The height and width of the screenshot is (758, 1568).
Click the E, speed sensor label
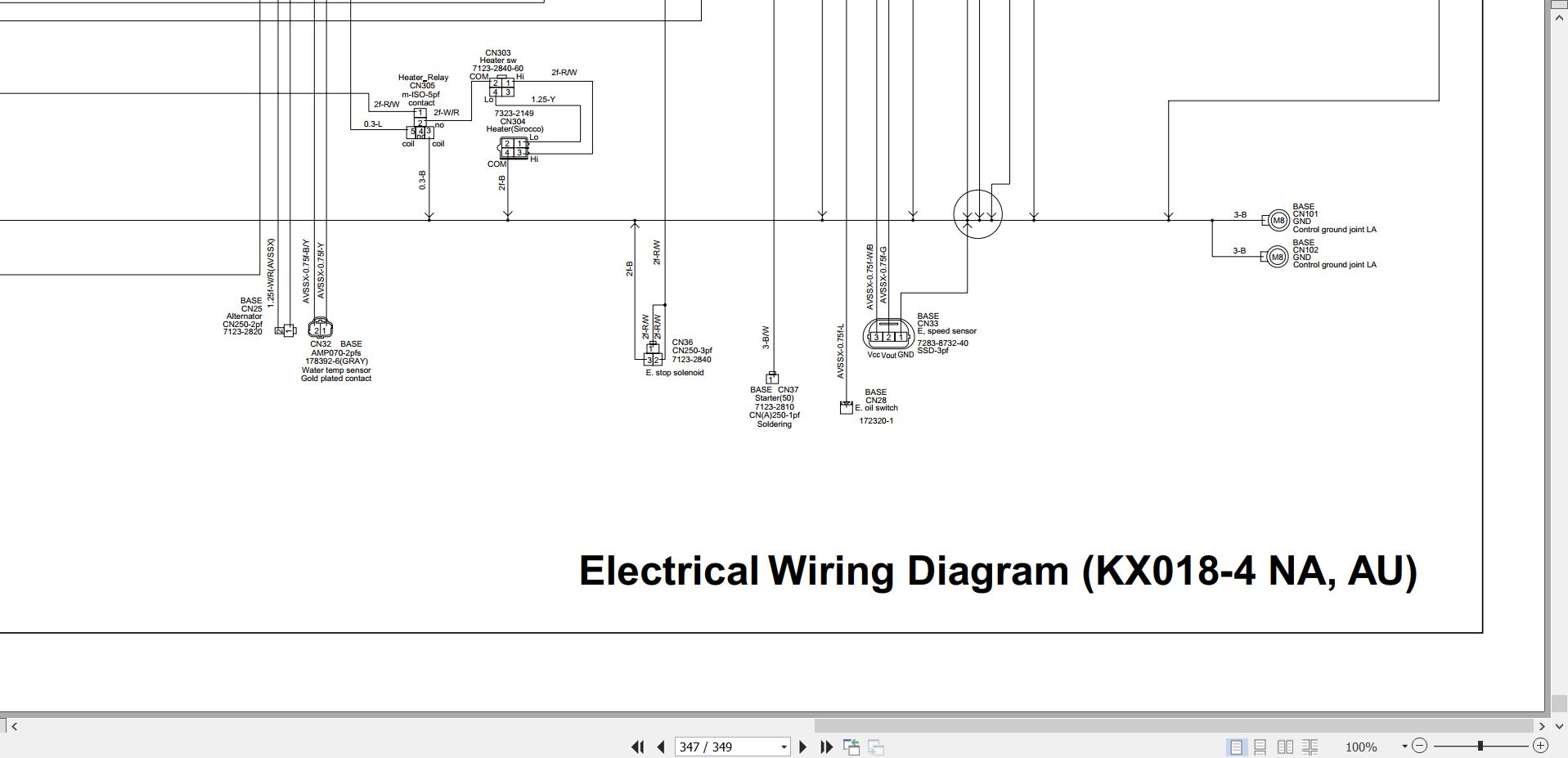tap(947, 331)
